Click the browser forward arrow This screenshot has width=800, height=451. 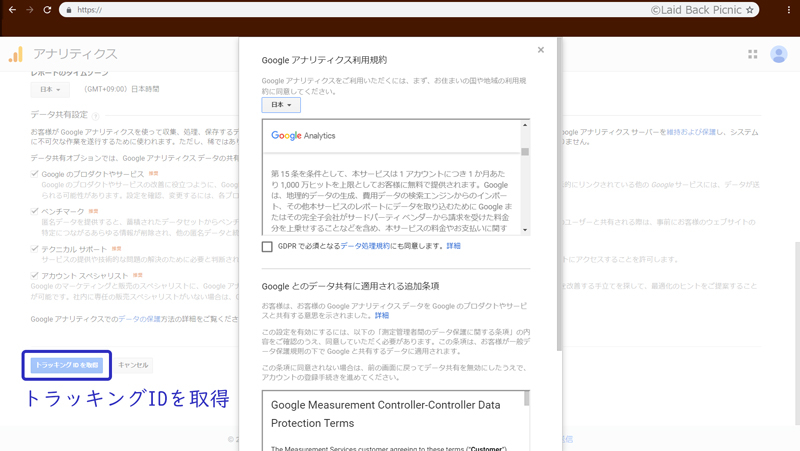point(30,10)
